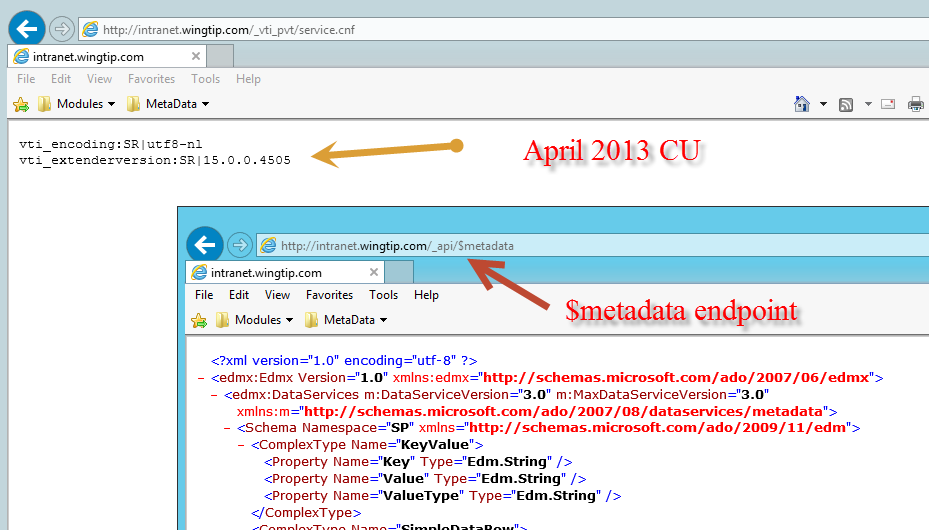
Task: Click the IE page icon in the service.cnf address bar
Action: (x=90, y=29)
